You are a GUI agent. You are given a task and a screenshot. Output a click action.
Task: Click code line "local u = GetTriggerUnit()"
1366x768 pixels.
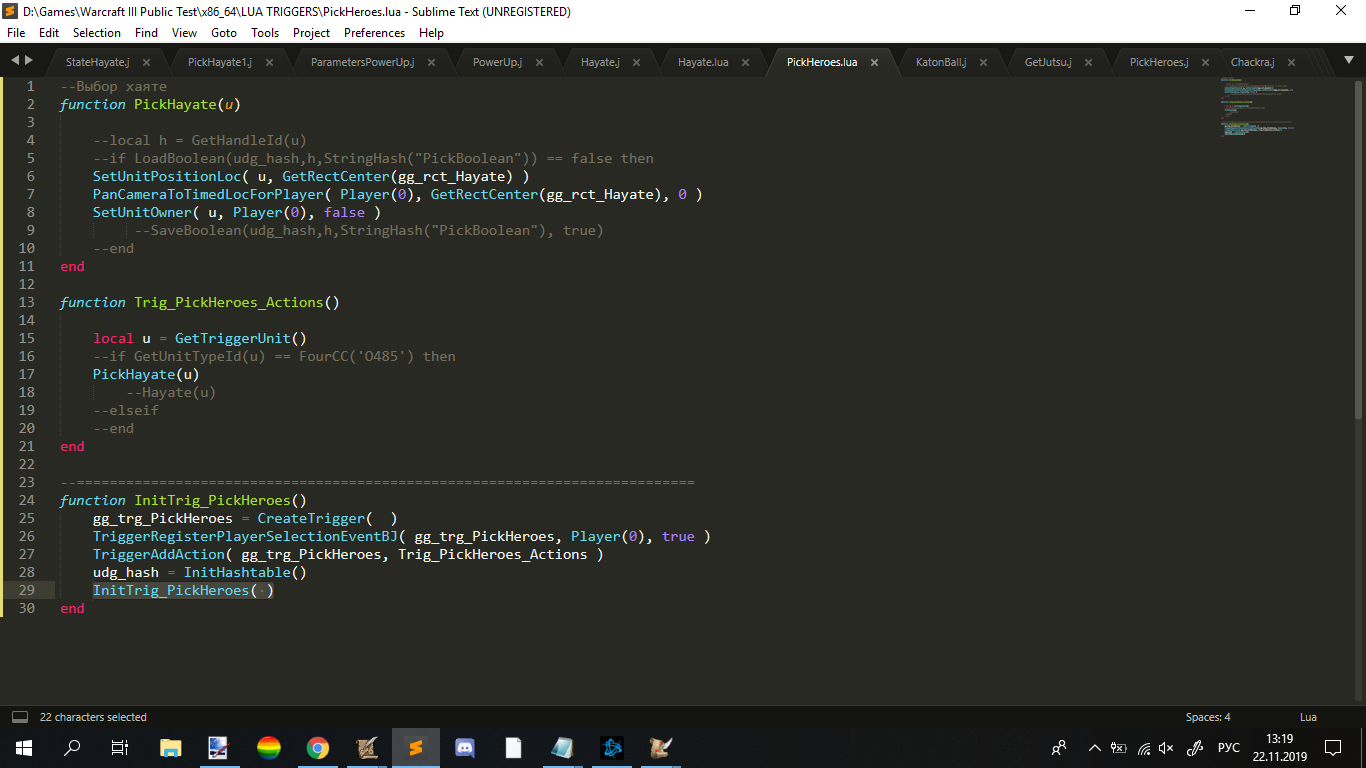(200, 338)
